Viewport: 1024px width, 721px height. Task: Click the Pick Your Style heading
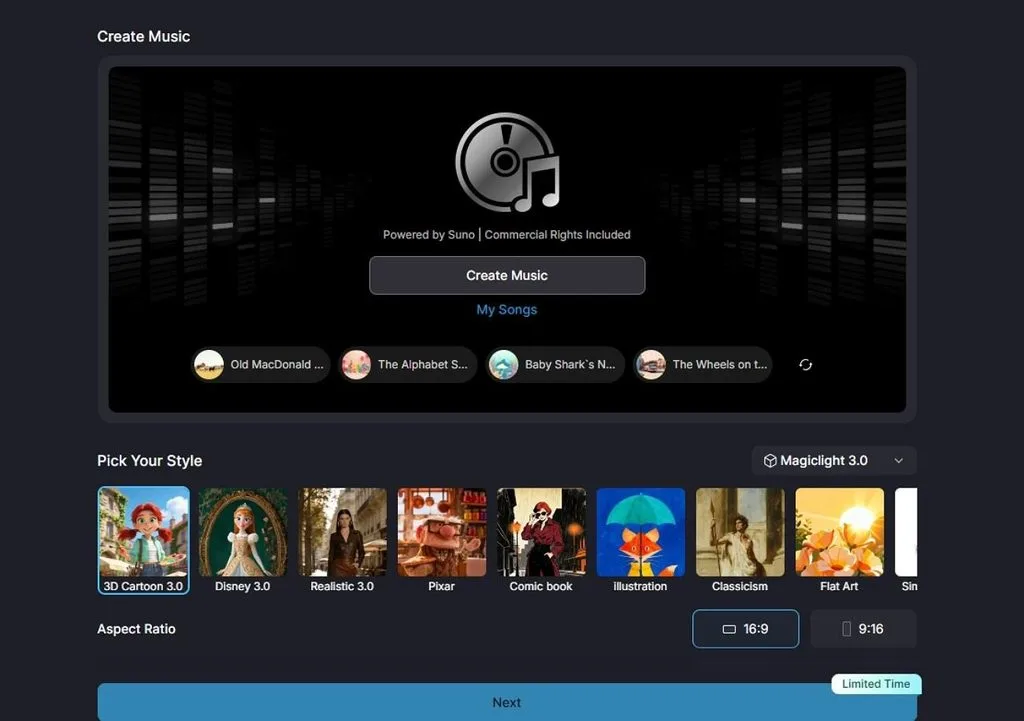(150, 460)
